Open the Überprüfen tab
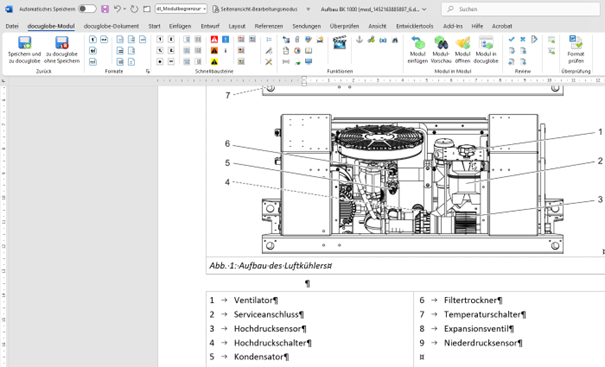Screen dimensions: 605x367 (344, 26)
